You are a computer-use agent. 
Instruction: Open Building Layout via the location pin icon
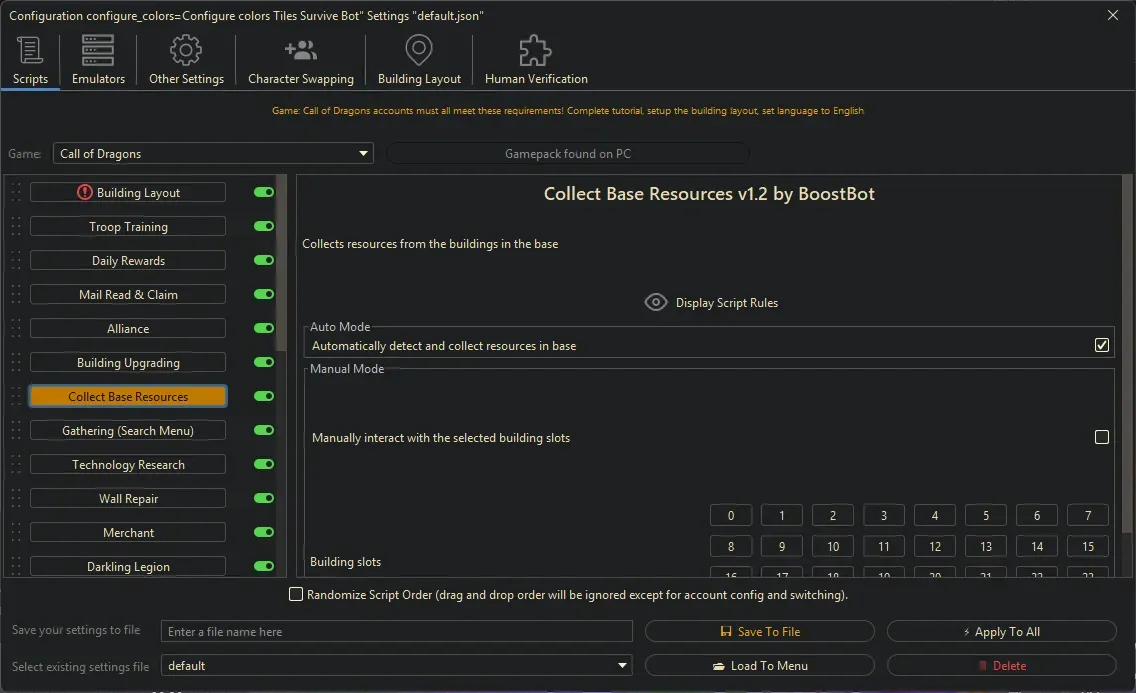418,49
